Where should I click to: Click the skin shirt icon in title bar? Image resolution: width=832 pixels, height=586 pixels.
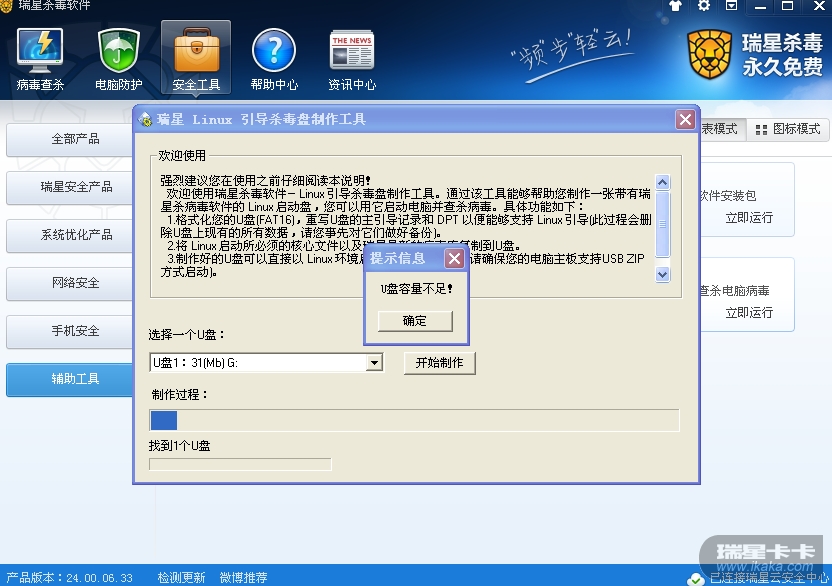coord(675,6)
